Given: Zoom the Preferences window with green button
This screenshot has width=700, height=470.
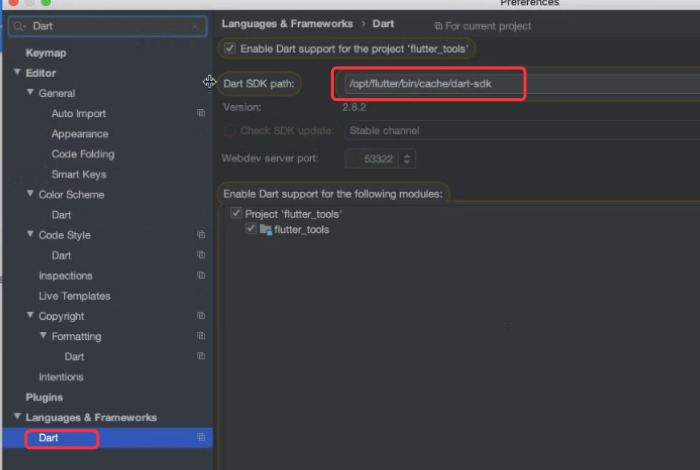Looking at the screenshot, I should click(46, 2).
